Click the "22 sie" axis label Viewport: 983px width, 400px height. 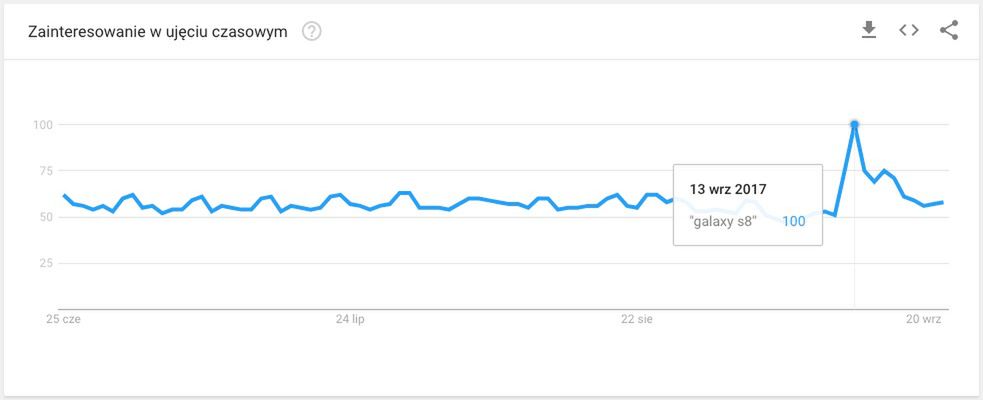coord(637,319)
